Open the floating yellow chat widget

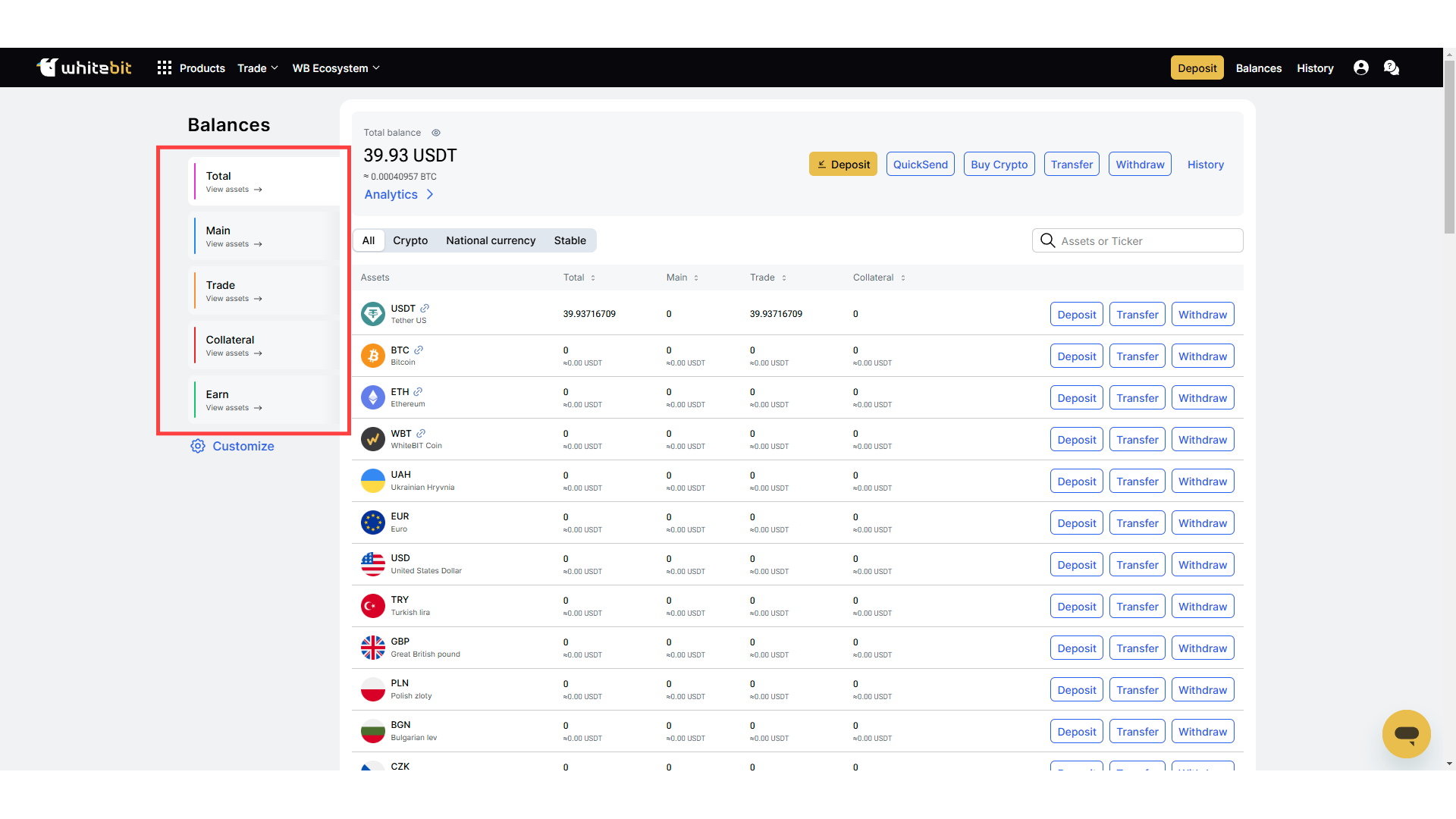(1407, 734)
